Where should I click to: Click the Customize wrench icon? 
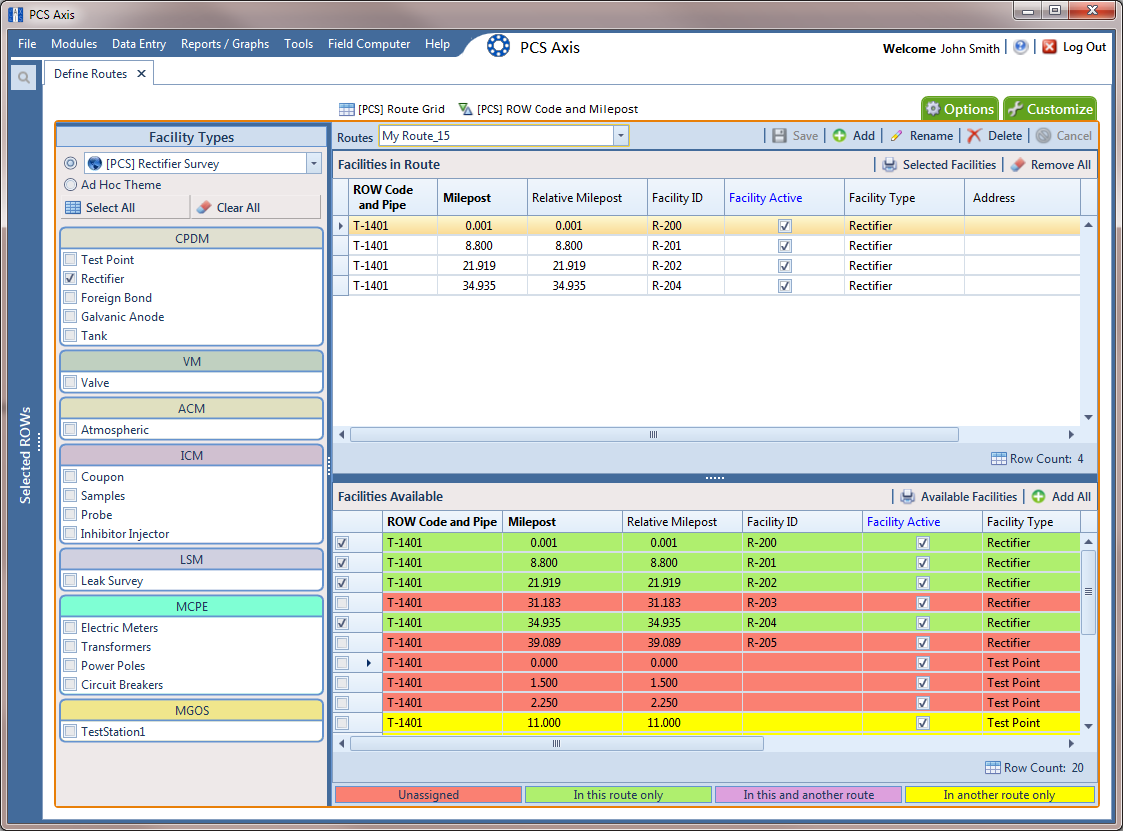pos(1015,109)
